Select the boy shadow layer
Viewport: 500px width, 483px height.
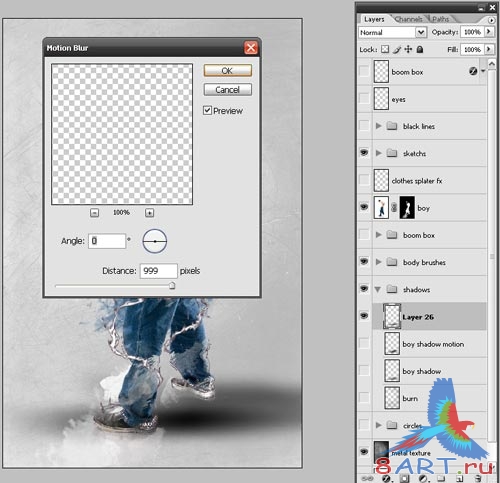coord(429,371)
